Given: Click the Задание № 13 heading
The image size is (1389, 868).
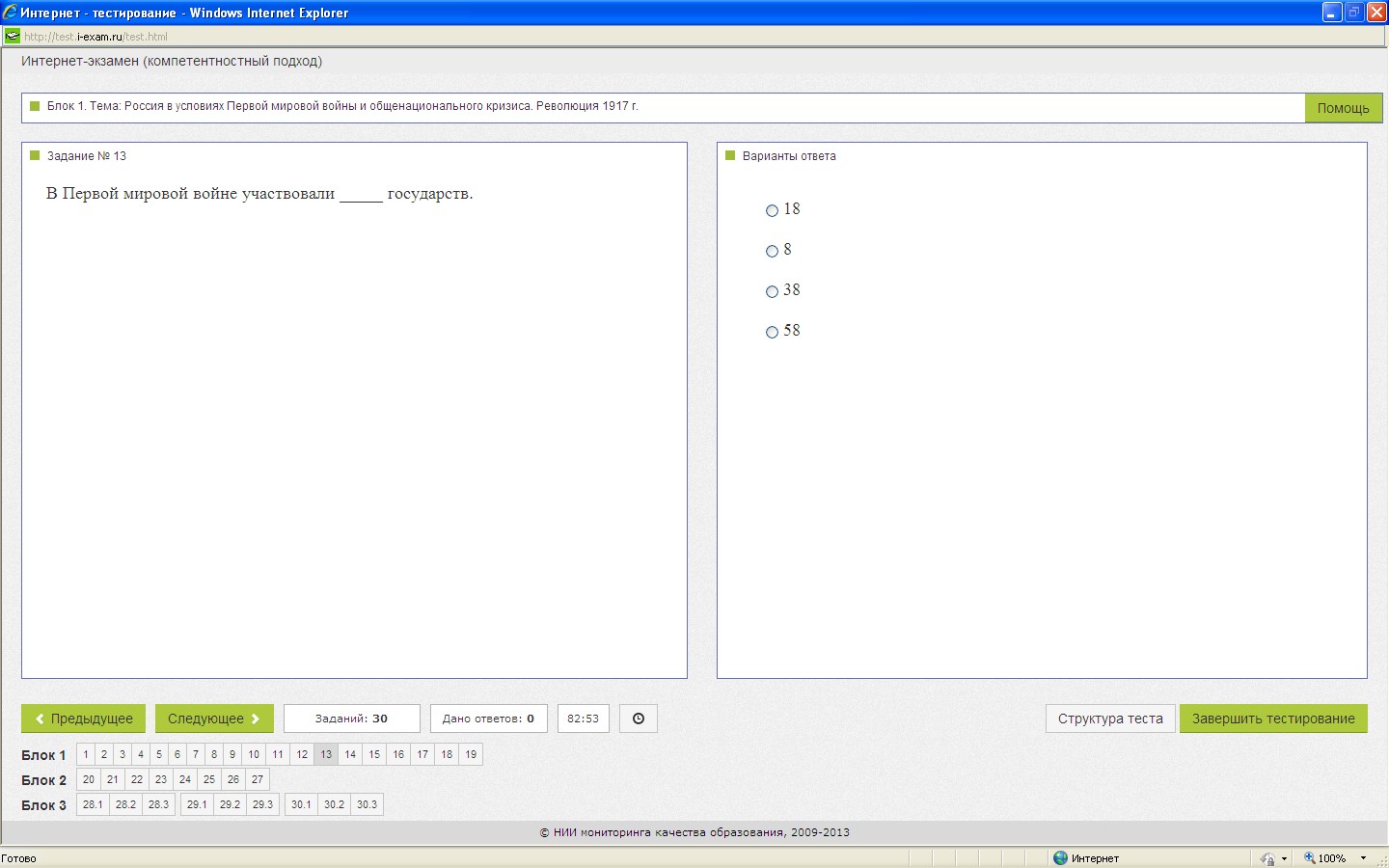Looking at the screenshot, I should point(87,156).
